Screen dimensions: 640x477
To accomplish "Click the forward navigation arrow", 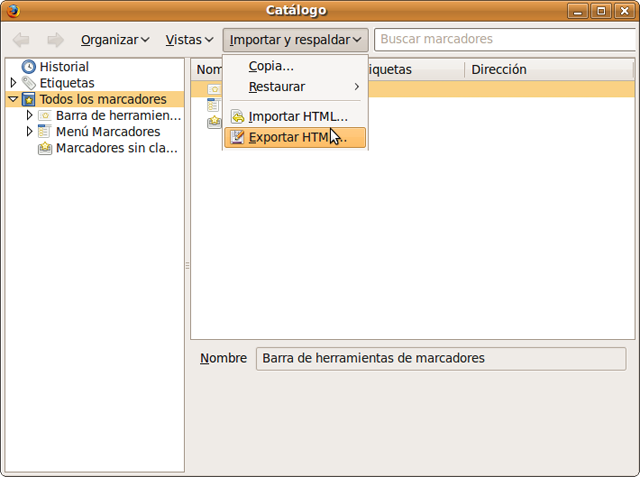I will (x=55, y=40).
